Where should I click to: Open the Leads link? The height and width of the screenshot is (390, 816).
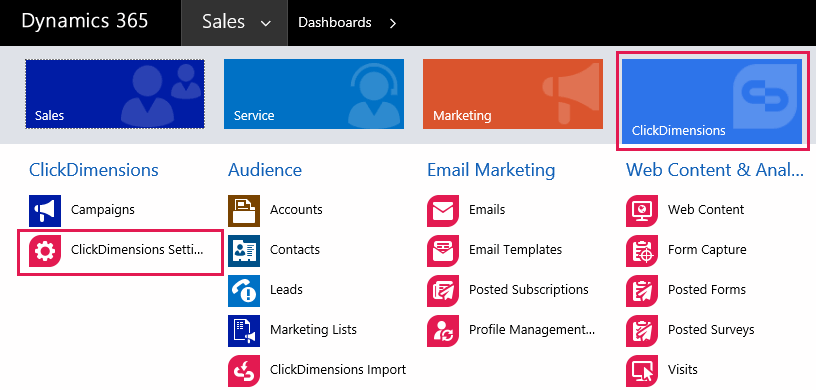tap(286, 290)
